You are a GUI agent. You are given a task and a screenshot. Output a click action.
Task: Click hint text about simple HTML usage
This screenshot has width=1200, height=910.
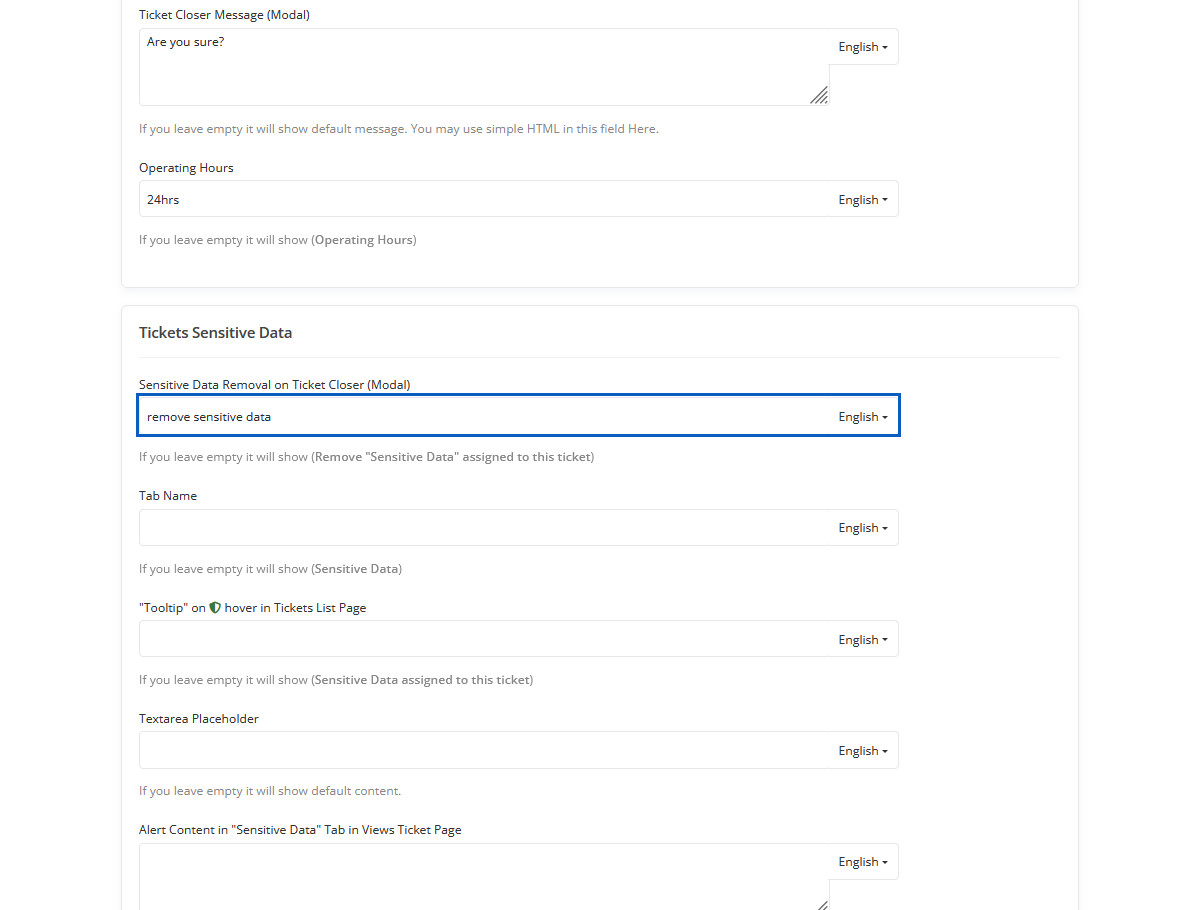(399, 129)
